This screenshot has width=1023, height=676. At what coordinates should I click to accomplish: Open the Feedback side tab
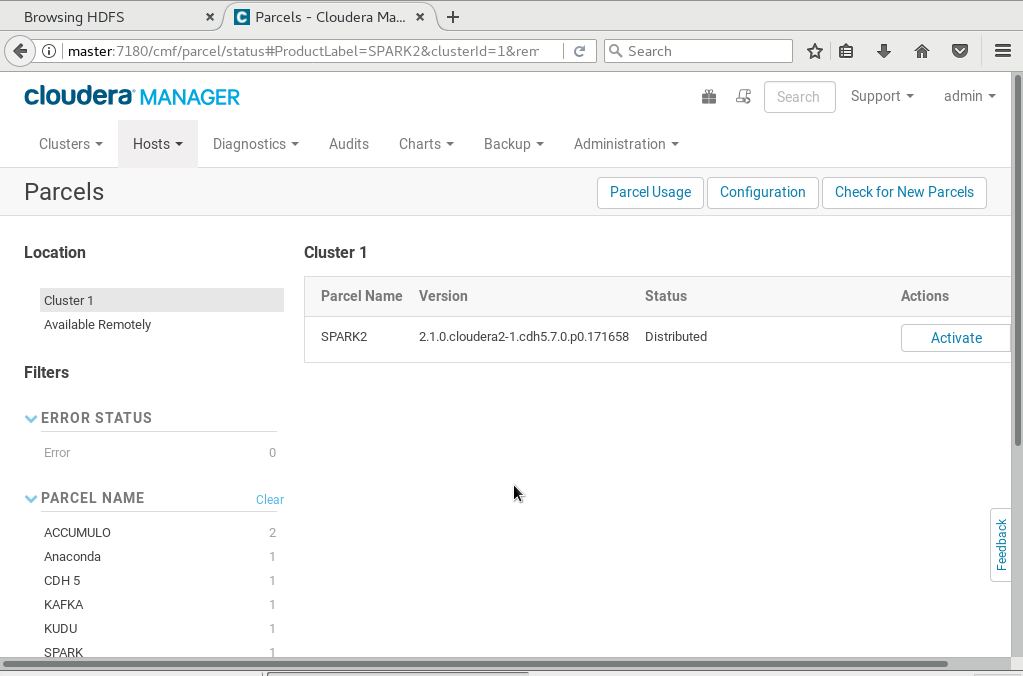click(x=1001, y=545)
